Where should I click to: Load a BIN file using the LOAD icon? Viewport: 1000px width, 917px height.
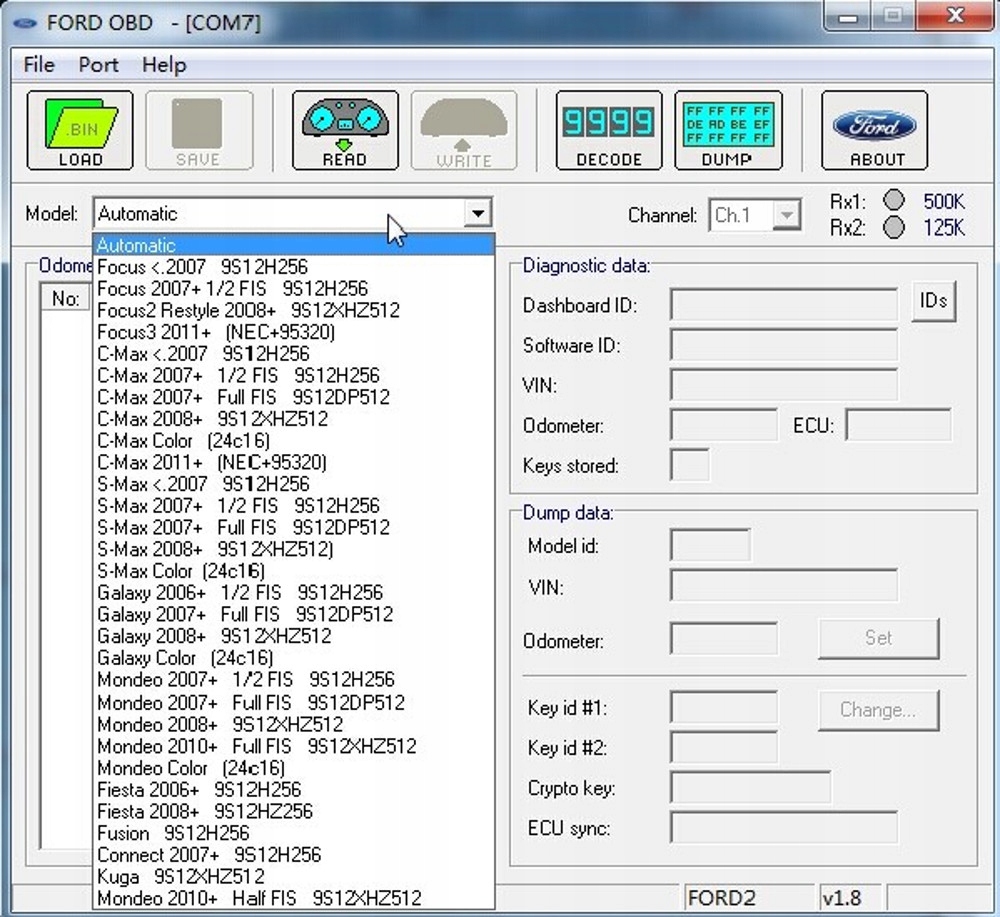tap(79, 130)
